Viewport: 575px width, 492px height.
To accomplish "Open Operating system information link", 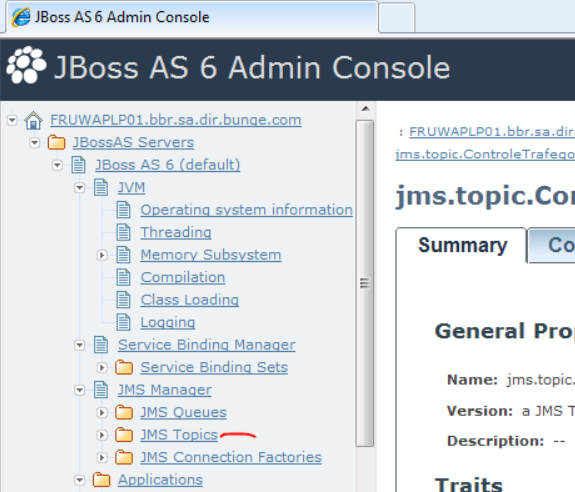I will [246, 210].
